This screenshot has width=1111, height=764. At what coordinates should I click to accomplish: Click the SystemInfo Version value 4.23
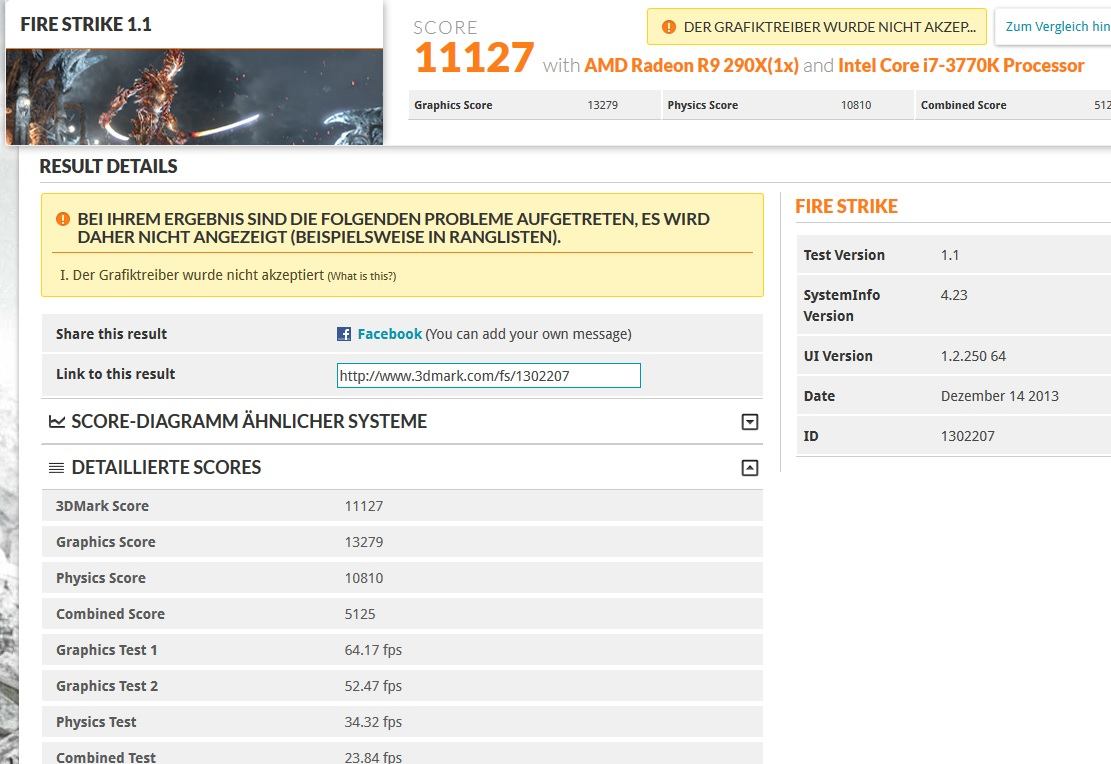(x=954, y=296)
